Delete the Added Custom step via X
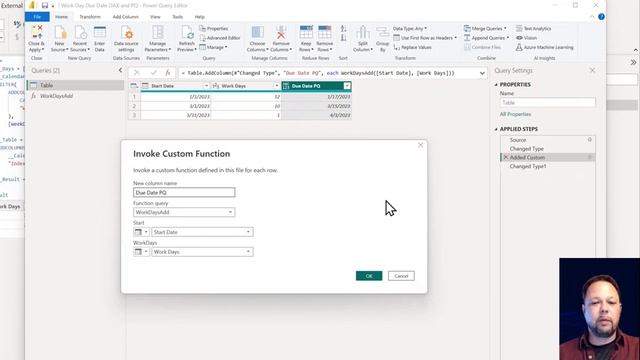640x360 pixels. pos(506,158)
